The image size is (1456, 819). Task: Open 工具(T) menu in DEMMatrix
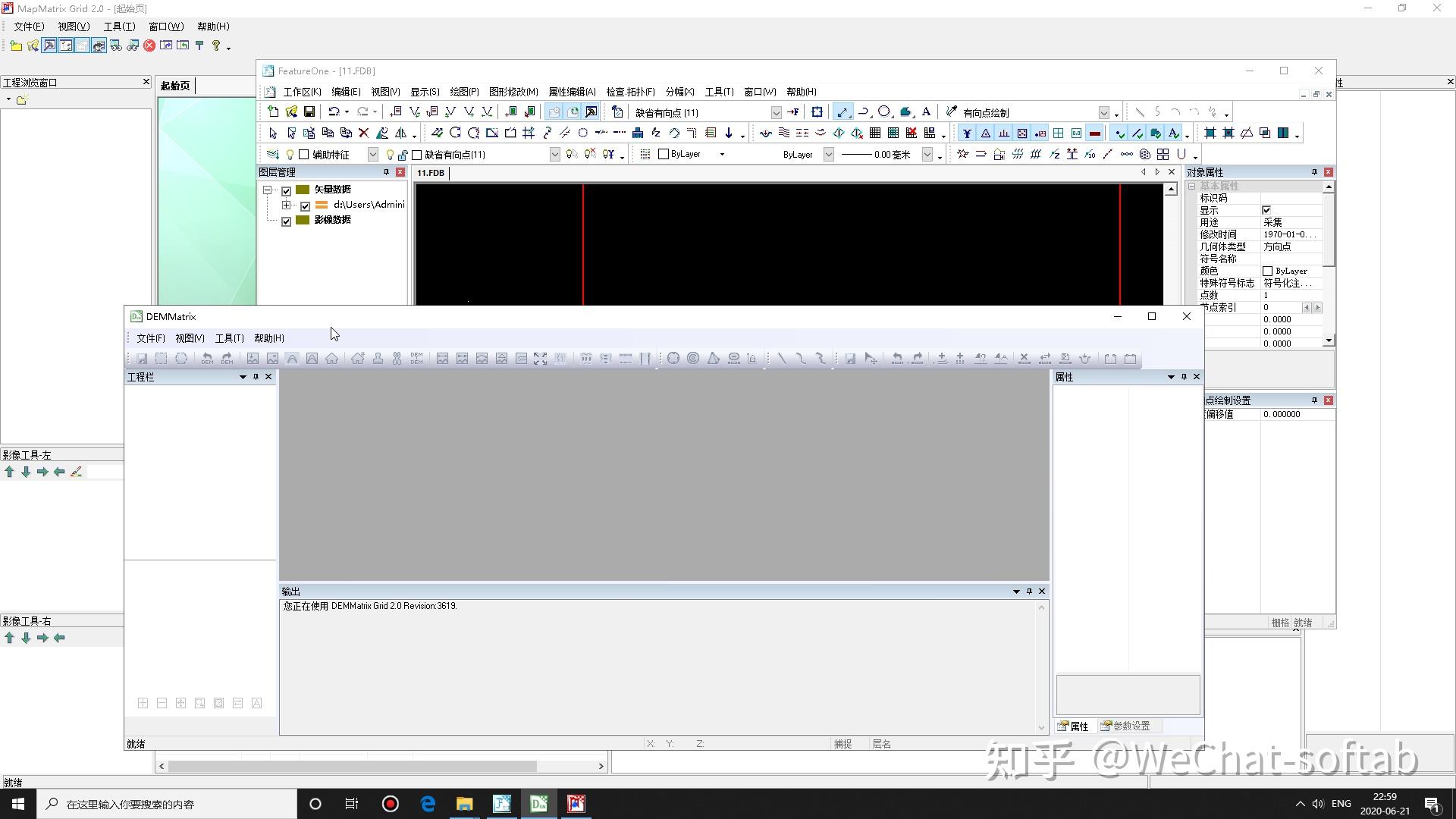(x=229, y=338)
